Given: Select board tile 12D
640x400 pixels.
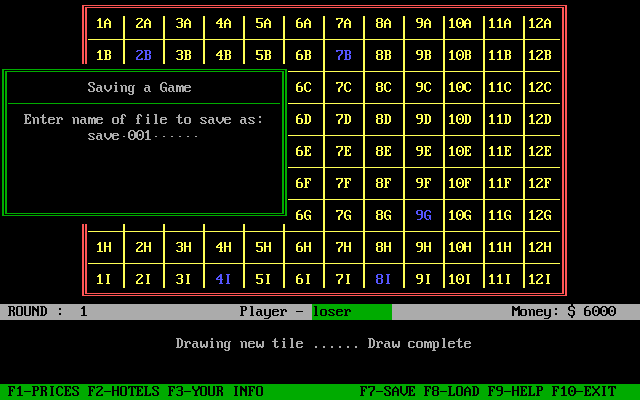Looking at the screenshot, I should click(540, 120).
